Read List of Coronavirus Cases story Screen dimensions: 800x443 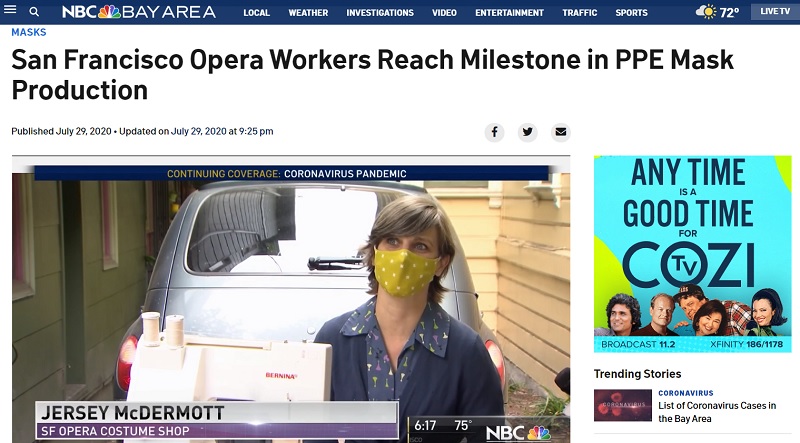(717, 412)
